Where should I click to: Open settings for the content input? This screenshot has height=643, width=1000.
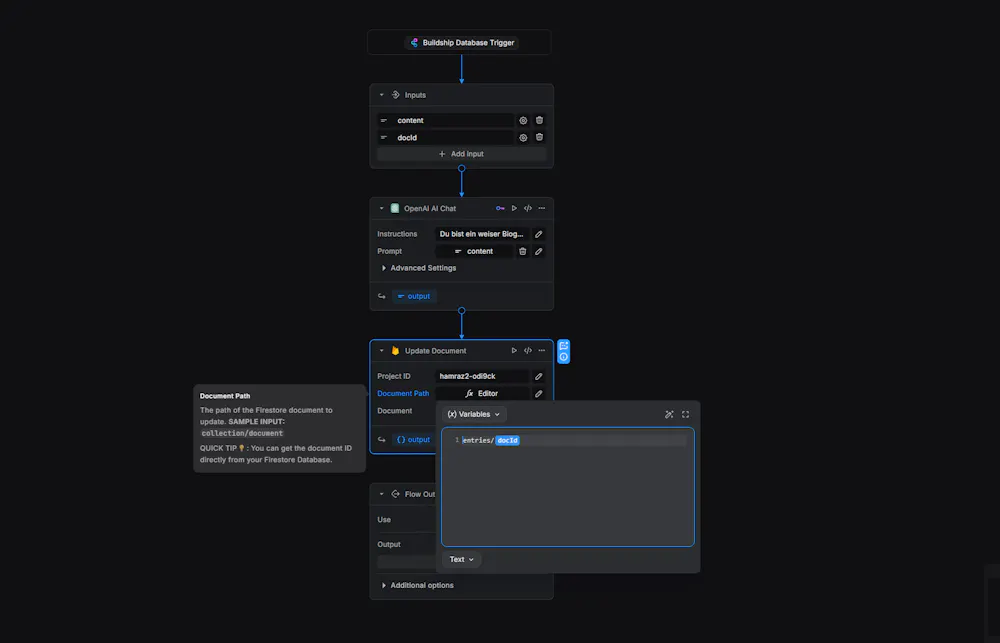523,121
